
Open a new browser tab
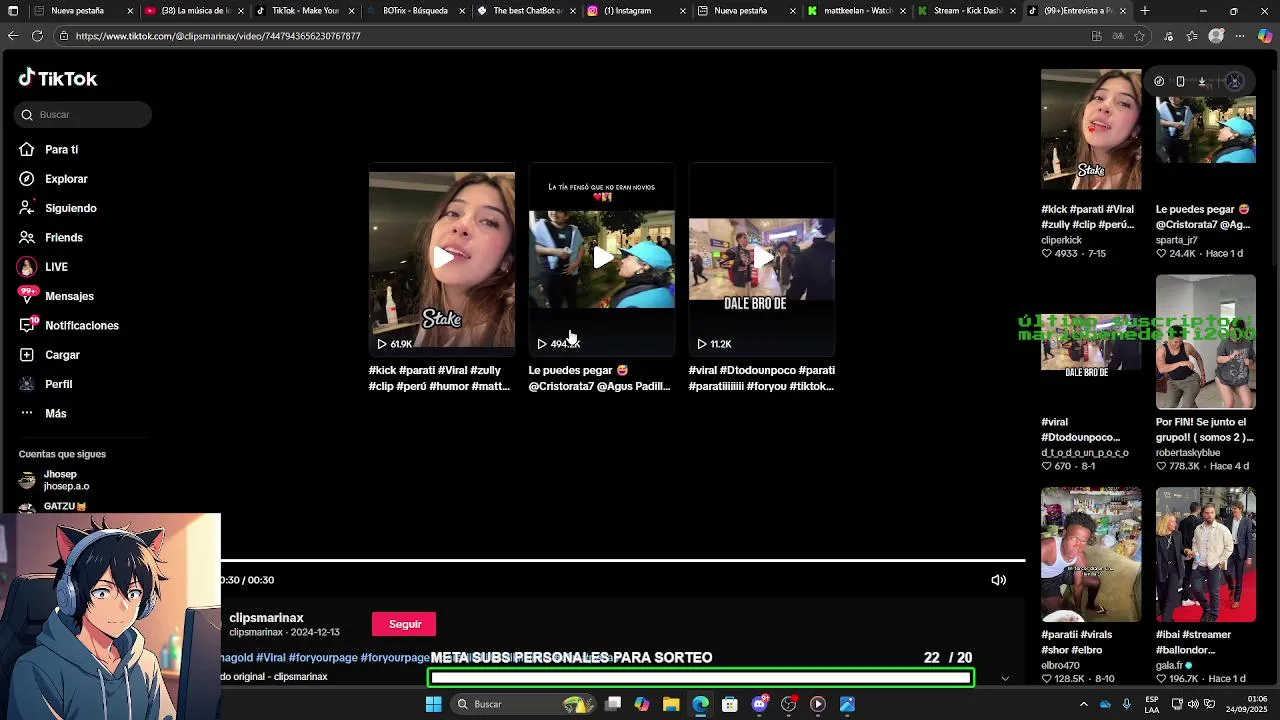pyautogui.click(x=1145, y=11)
